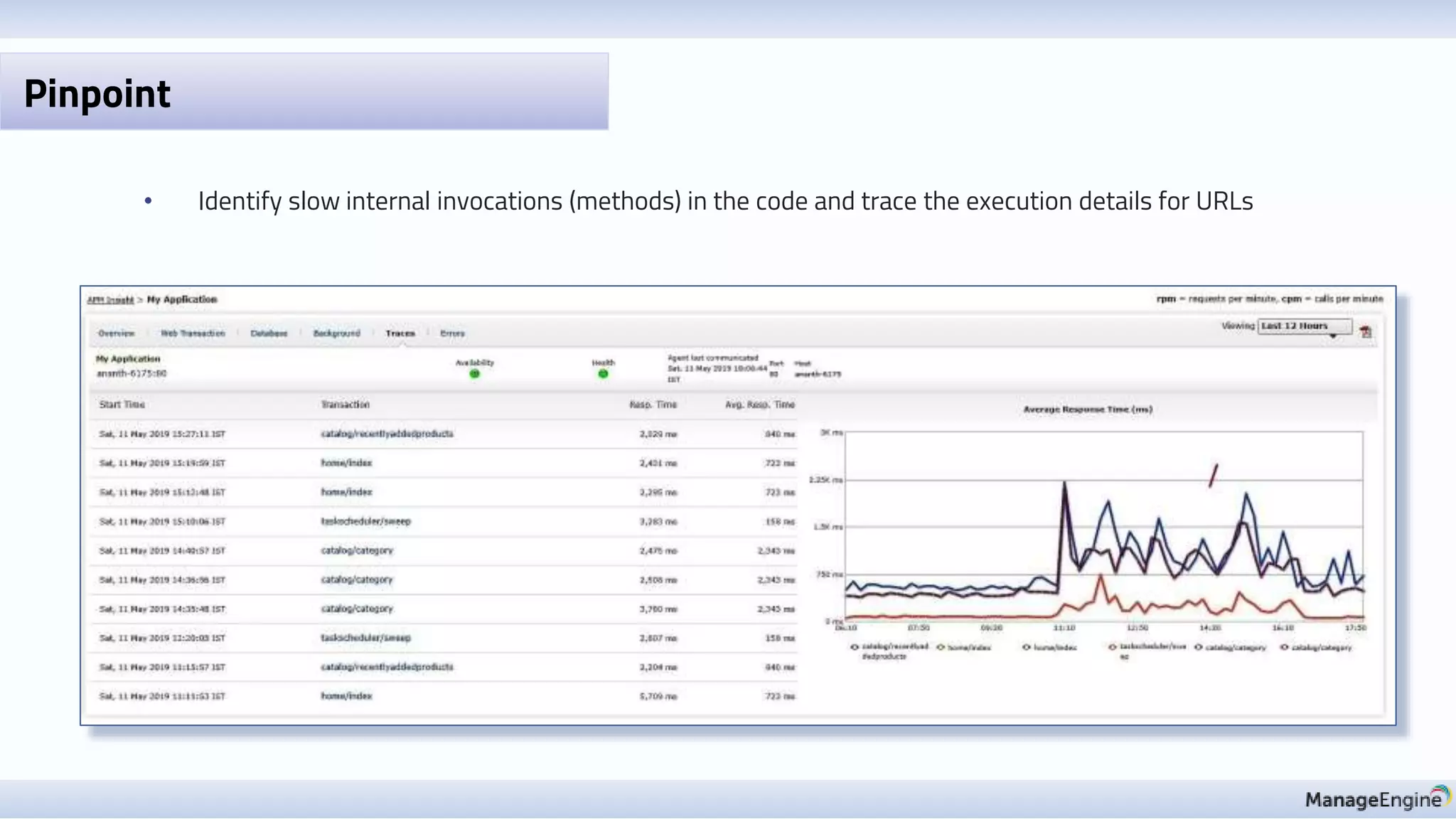Viewport: 1456px width, 819px height.
Task: Click the 'Pinpoint' slide heading
Action: [97, 94]
